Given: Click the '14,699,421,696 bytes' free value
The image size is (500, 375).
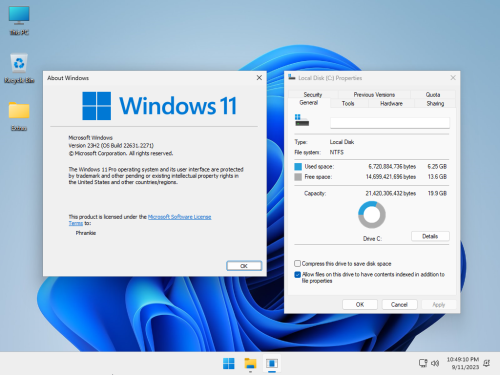Looking at the screenshot, I should 391,177.
